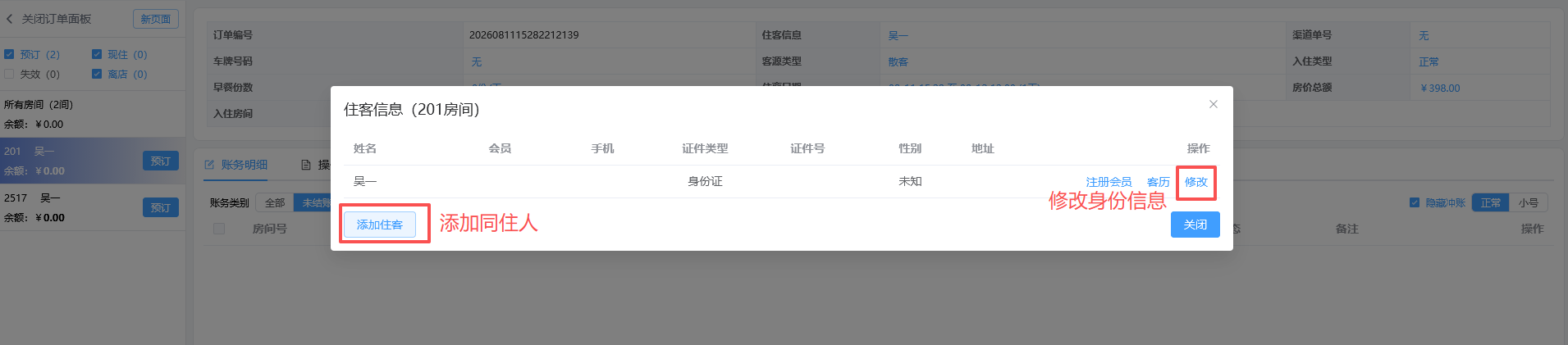The image size is (1568, 345).
Task: Click order number 2026081115282212139
Action: pyautogui.click(x=523, y=35)
